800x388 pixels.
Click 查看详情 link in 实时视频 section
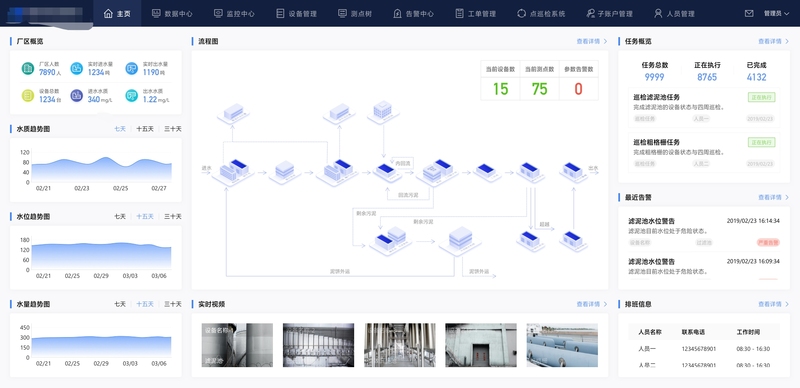pos(588,304)
